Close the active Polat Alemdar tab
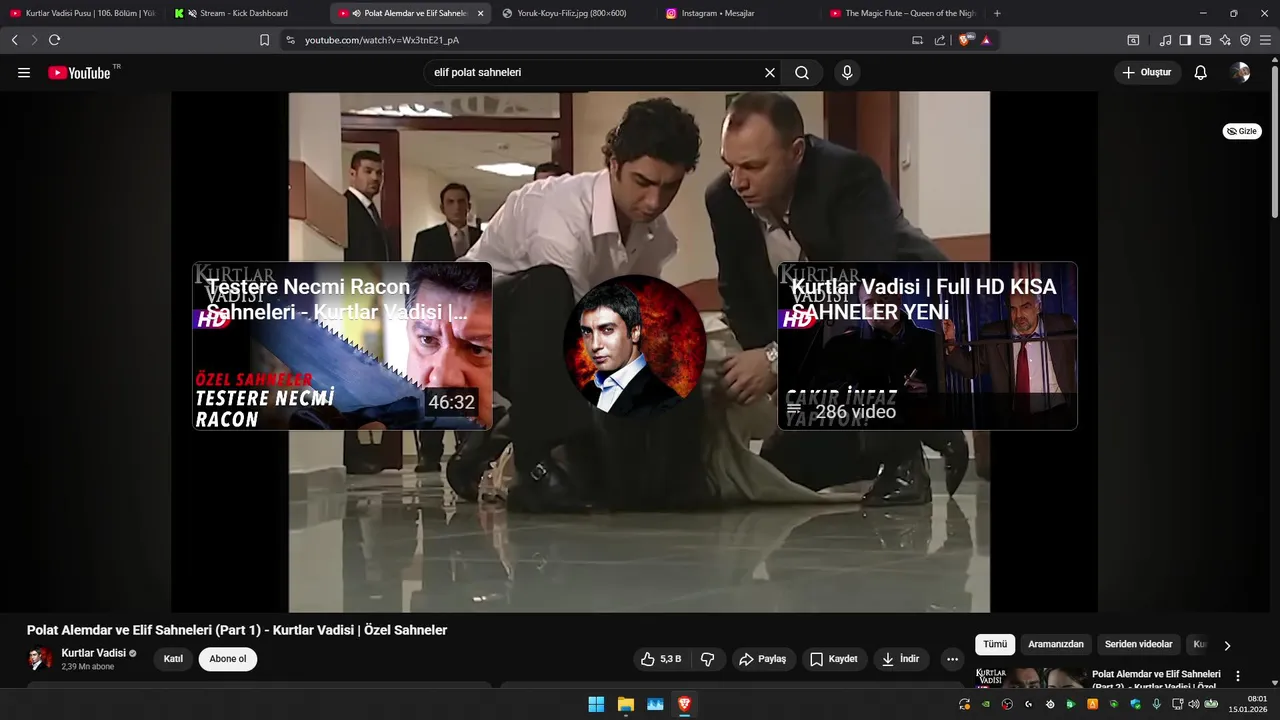The height and width of the screenshot is (720, 1280). 480,13
